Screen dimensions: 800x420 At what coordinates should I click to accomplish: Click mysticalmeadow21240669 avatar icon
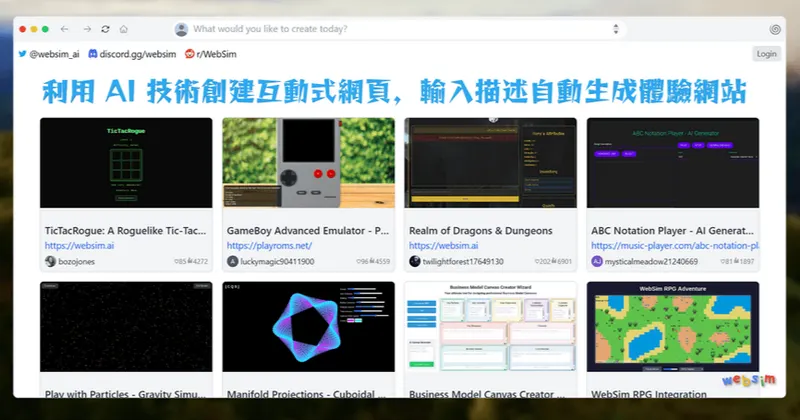(x=597, y=261)
